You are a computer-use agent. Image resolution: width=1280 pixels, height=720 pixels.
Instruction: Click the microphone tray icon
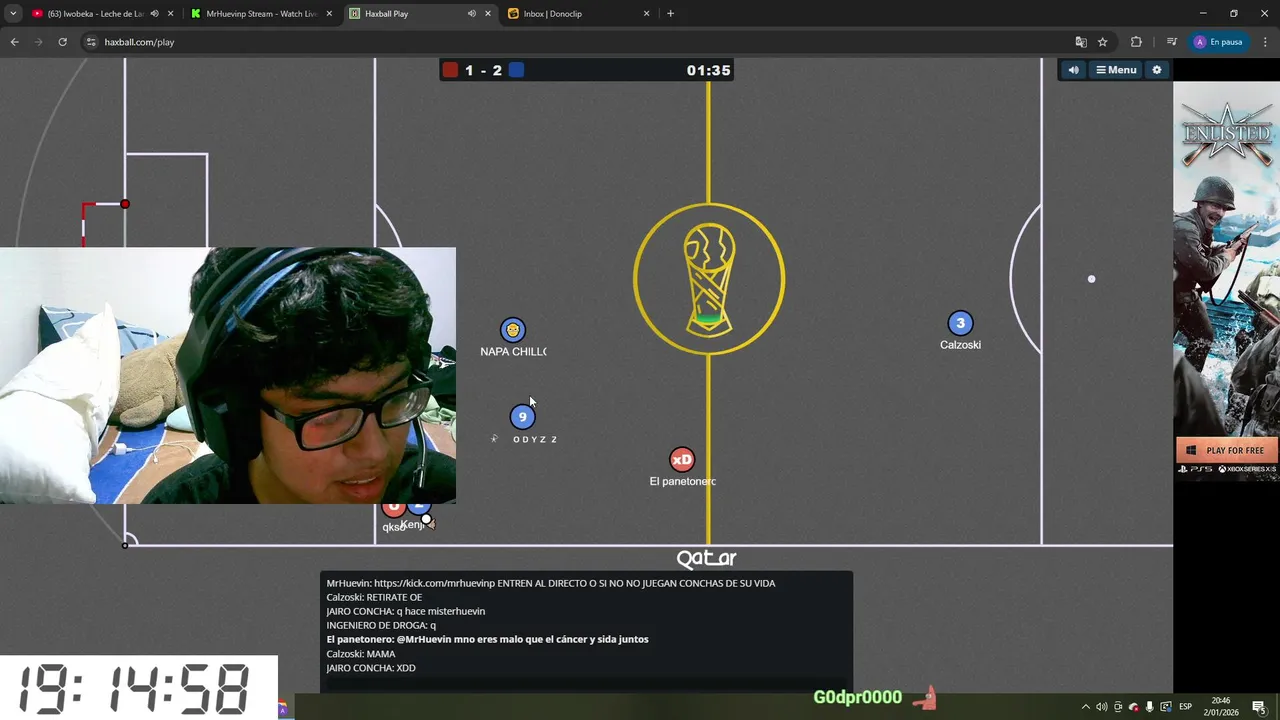point(1150,707)
